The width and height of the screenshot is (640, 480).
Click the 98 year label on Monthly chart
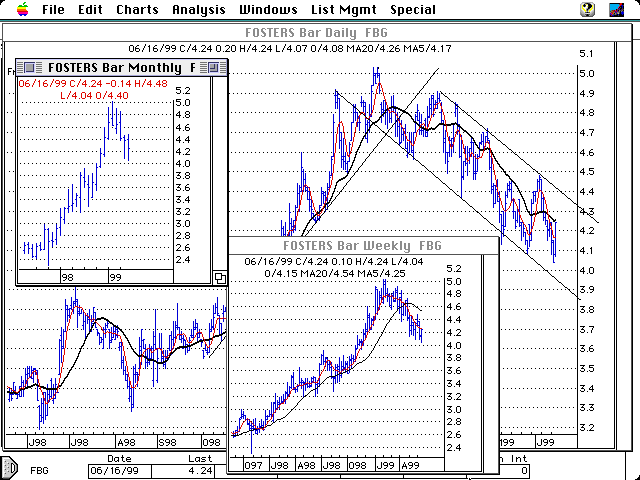67,278
